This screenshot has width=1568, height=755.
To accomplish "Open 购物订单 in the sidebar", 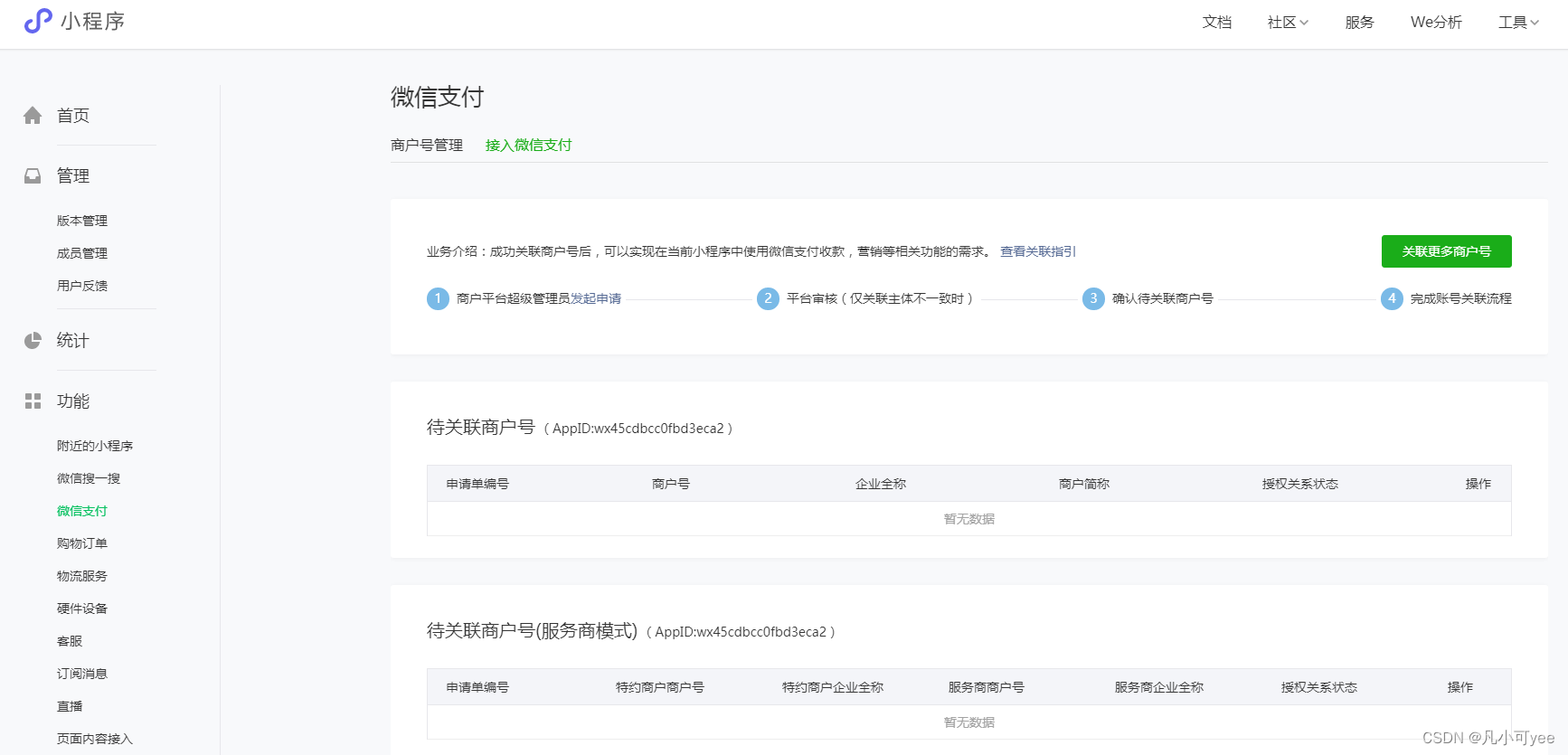I will [x=82, y=543].
